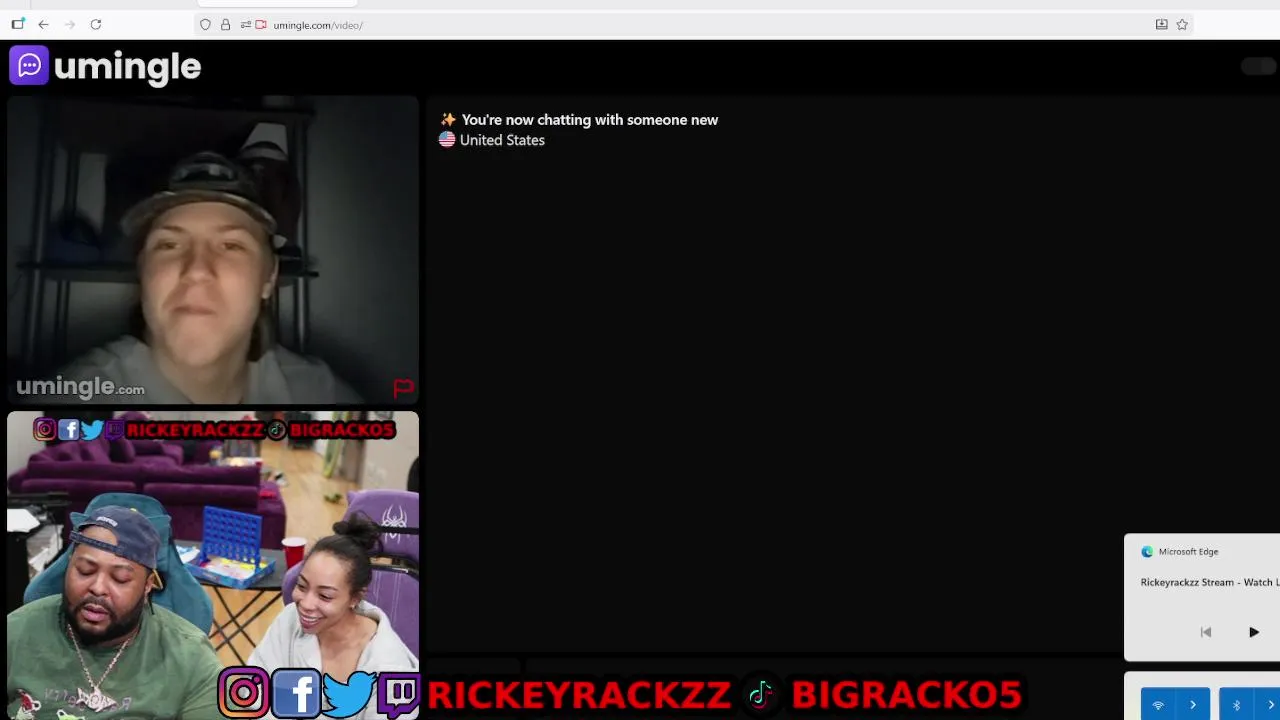Toggle the dark theme switch in header

[1258, 66]
